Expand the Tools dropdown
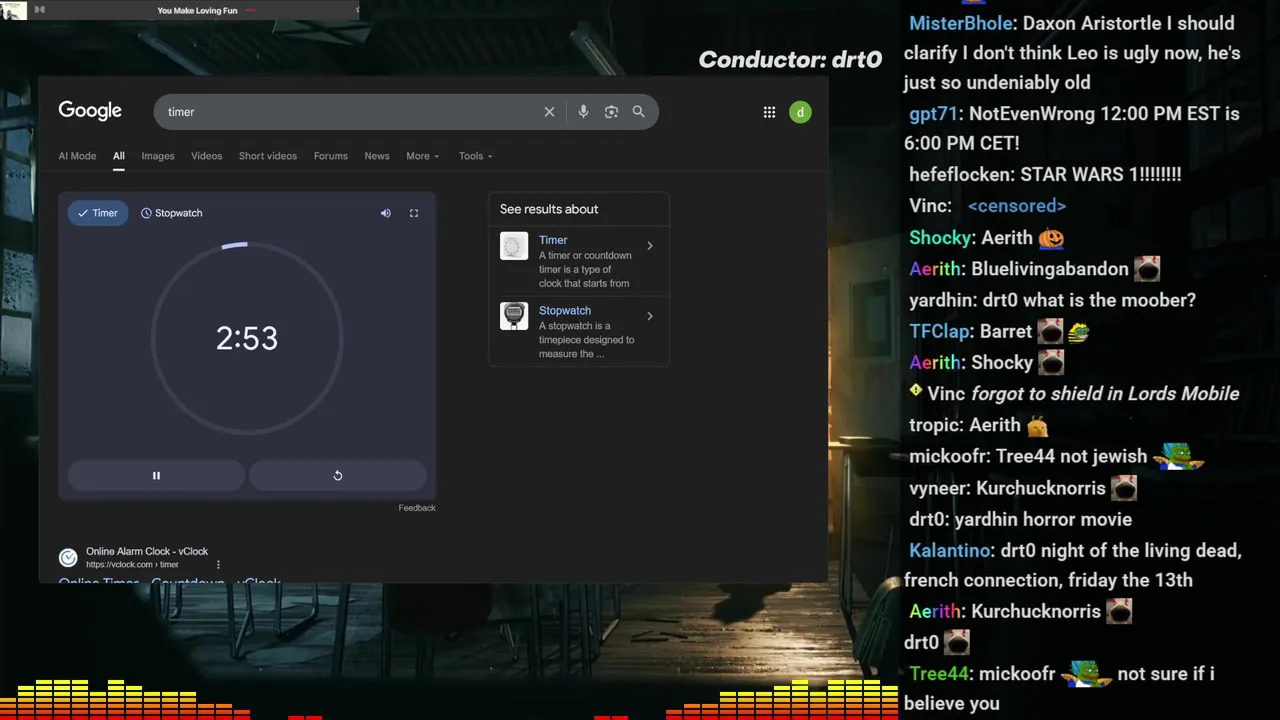 coord(475,156)
